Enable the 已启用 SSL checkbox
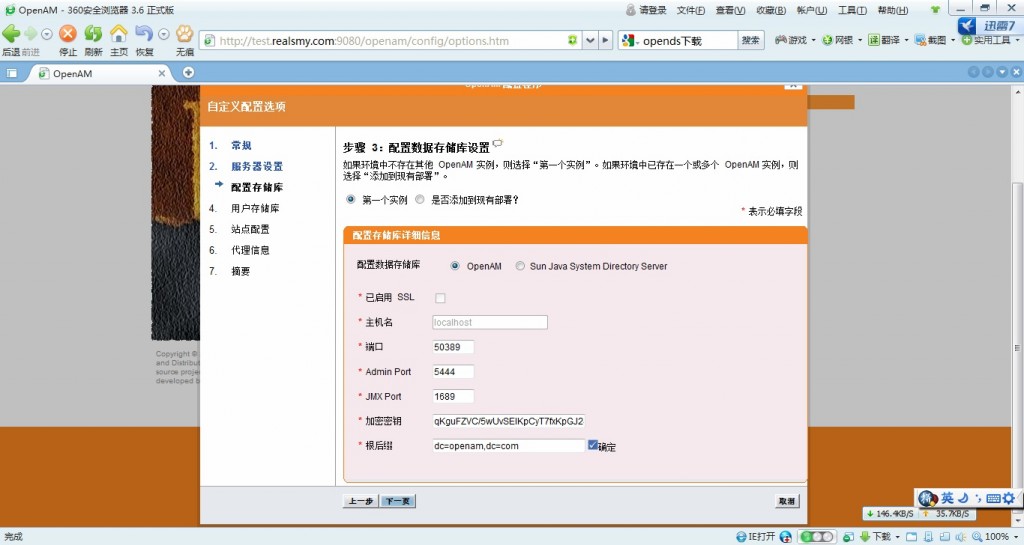The image size is (1024, 545). point(440,298)
